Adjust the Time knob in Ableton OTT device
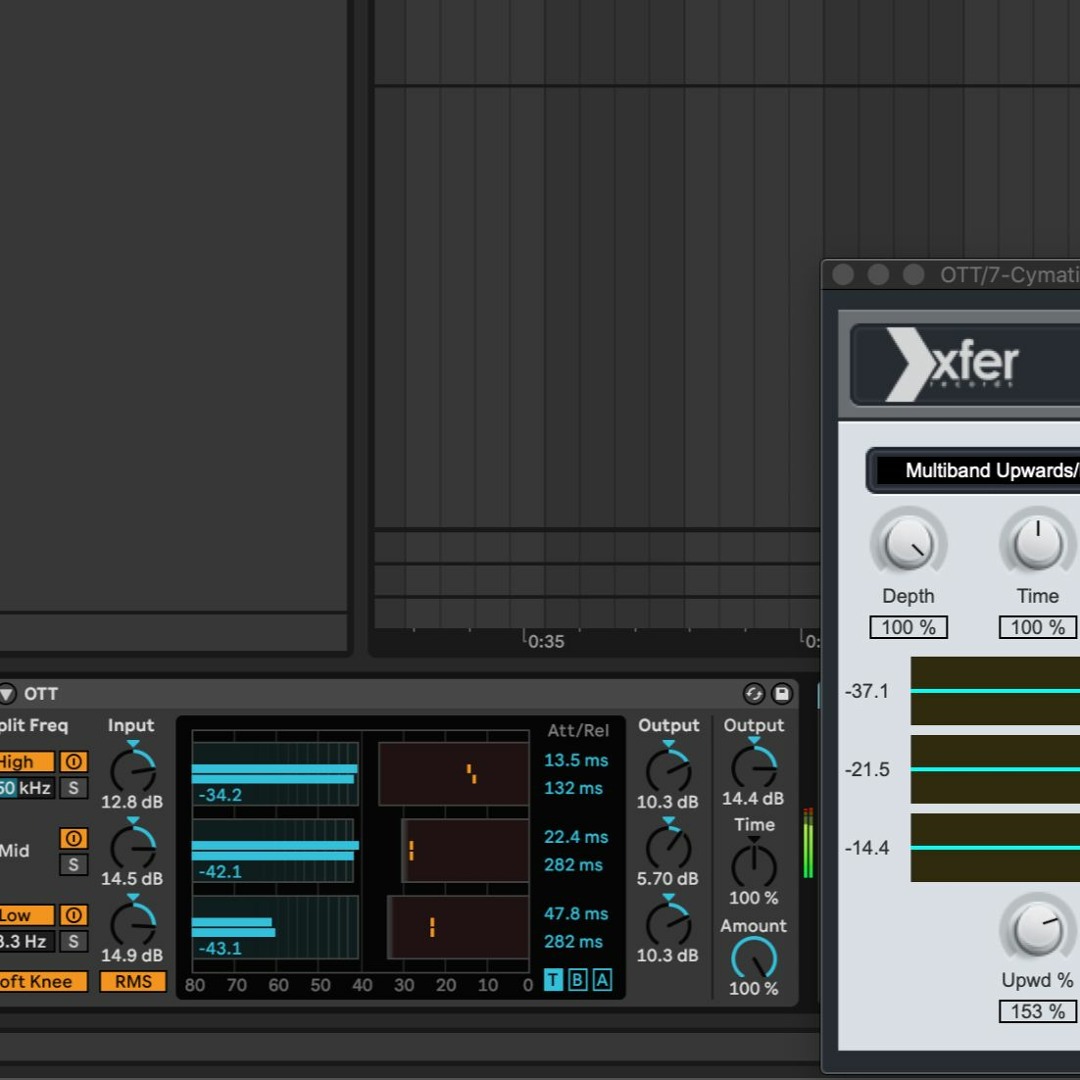1080x1080 pixels. point(754,865)
